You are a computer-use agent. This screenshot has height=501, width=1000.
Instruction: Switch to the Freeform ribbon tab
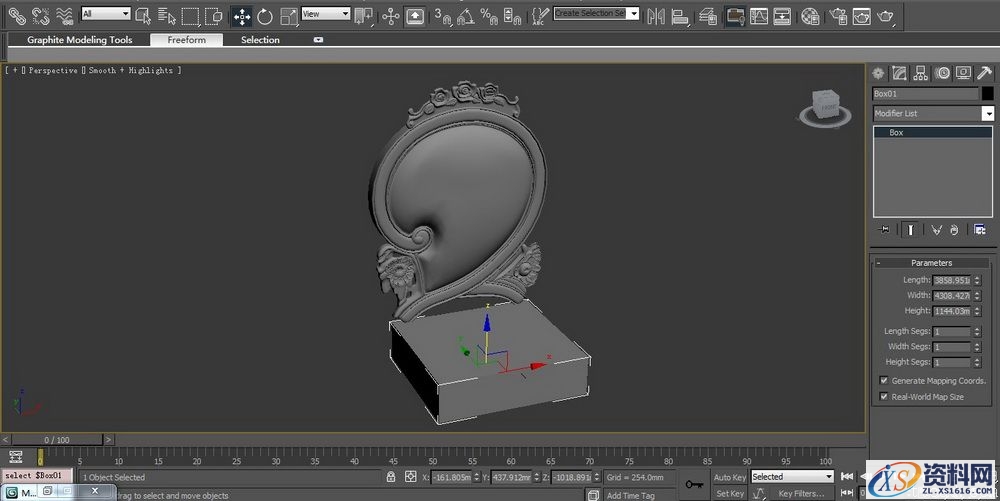(x=186, y=40)
